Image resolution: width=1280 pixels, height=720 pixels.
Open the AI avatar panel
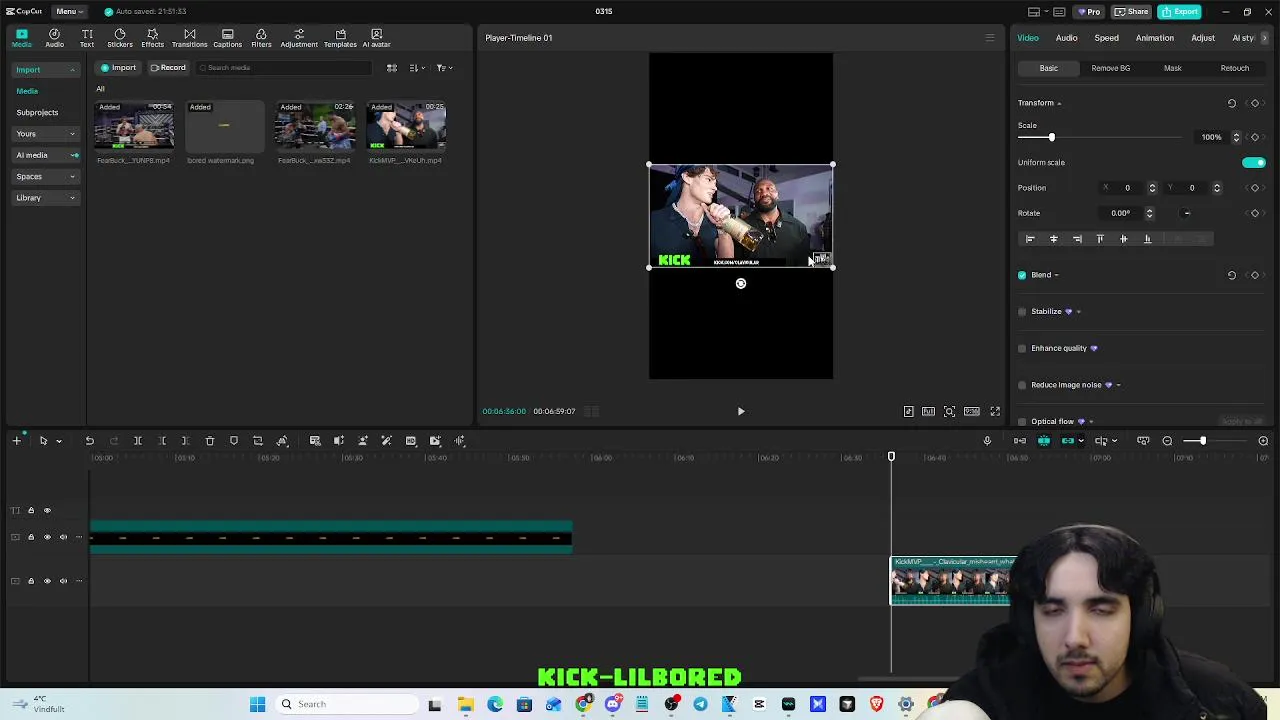(x=376, y=38)
